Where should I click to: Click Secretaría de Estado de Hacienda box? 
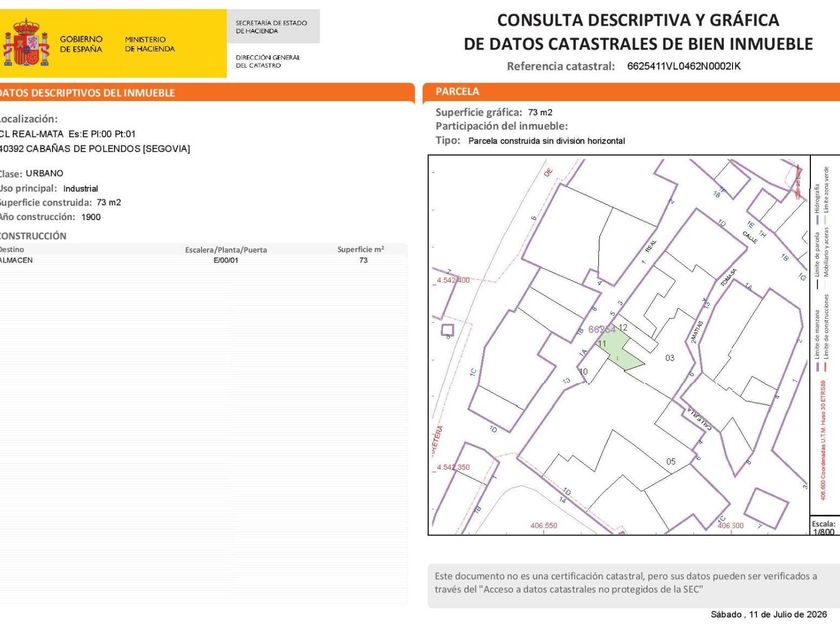click(x=273, y=27)
